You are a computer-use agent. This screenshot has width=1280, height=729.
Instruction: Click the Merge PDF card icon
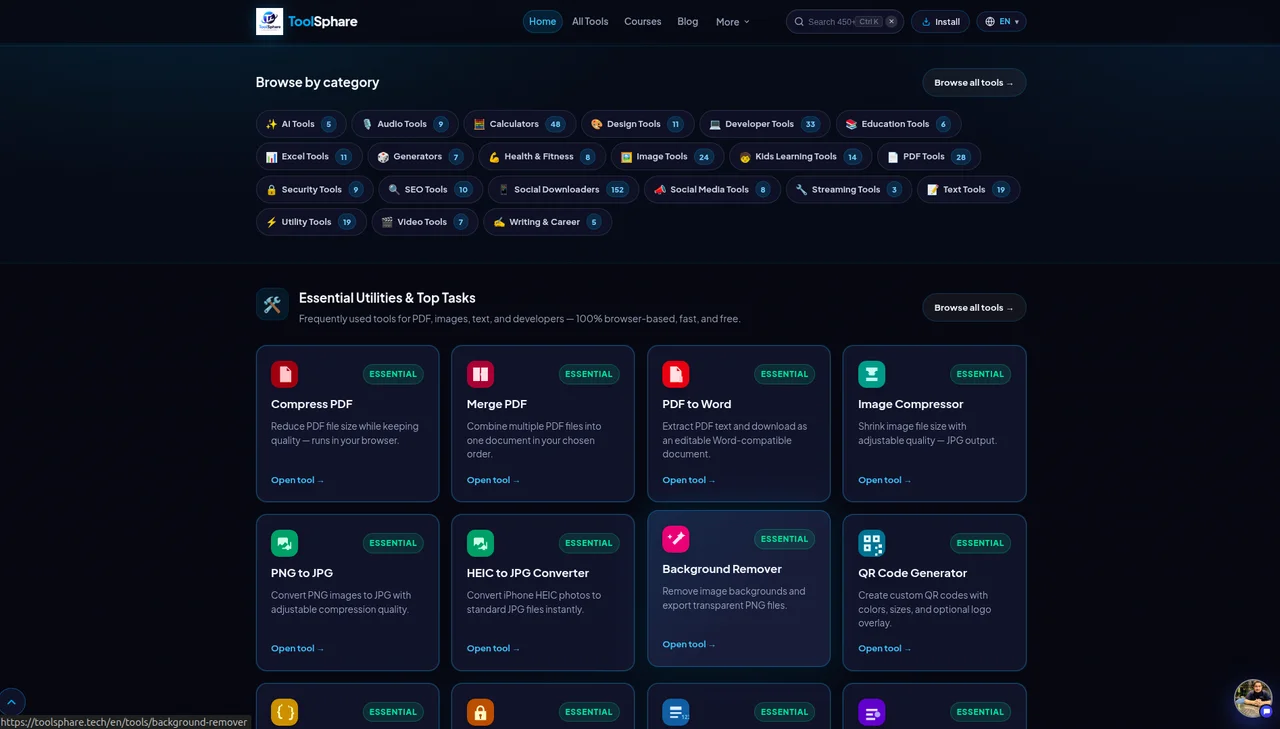[x=480, y=374]
